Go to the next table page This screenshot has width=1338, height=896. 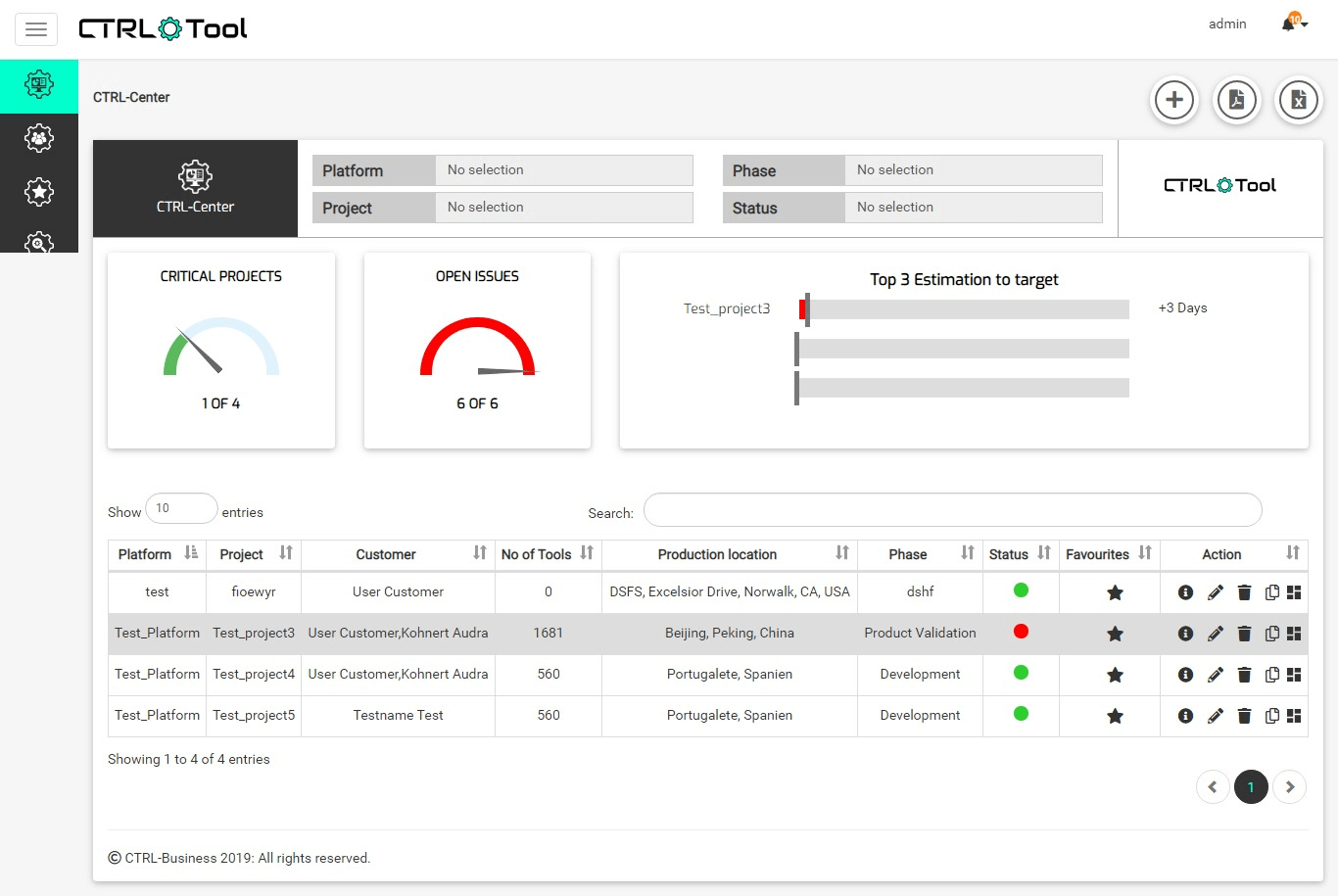[1290, 787]
